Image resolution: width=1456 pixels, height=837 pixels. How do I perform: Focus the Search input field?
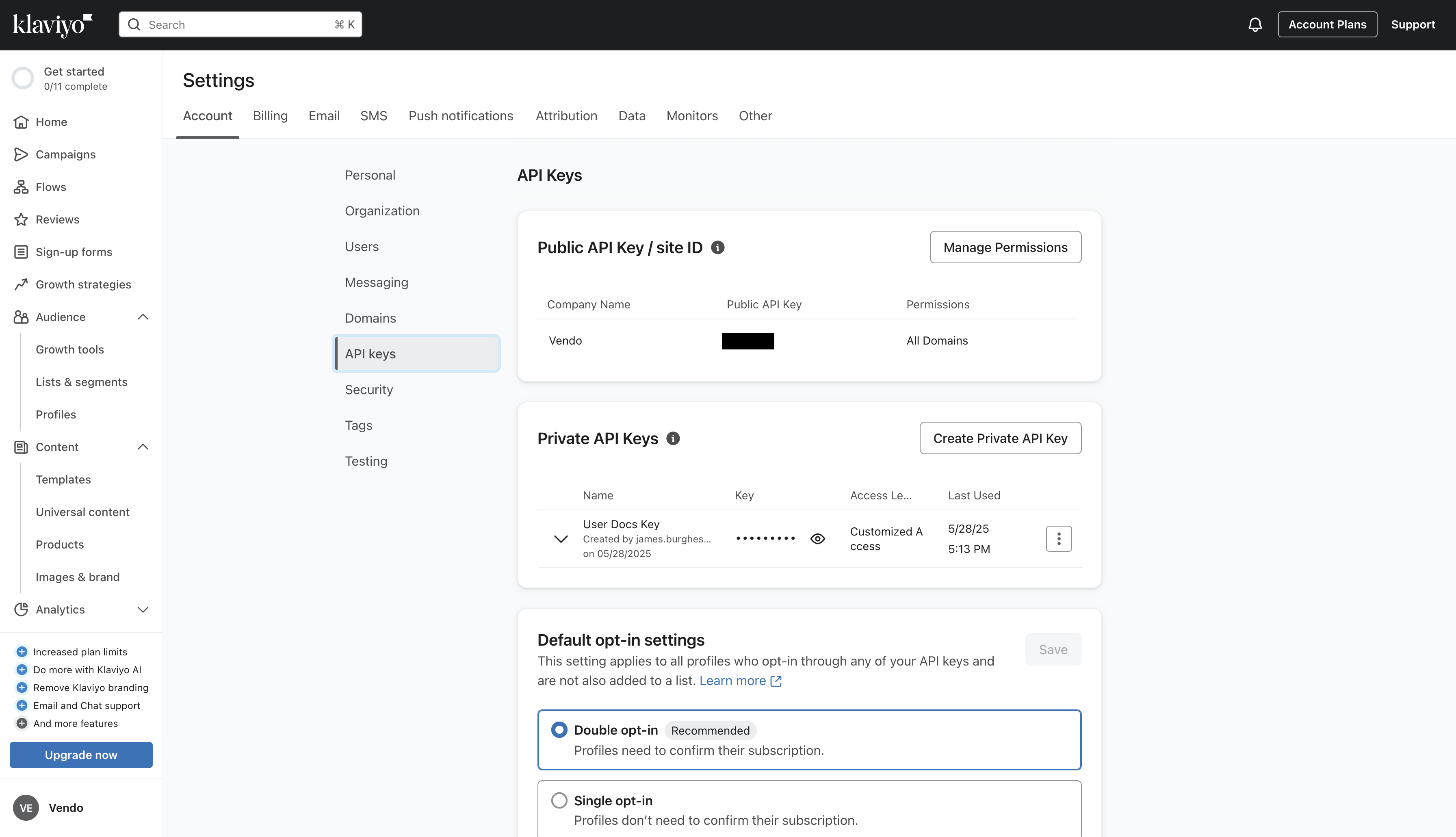tap(240, 24)
